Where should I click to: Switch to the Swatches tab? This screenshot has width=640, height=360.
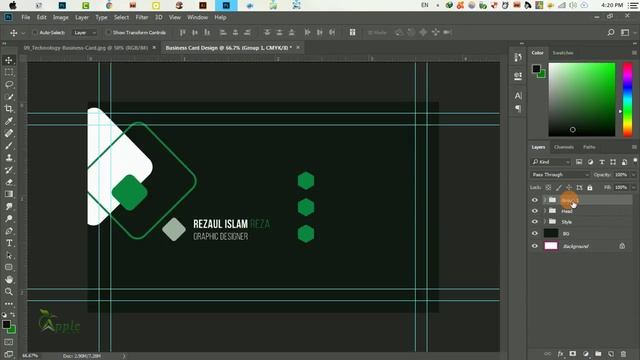tap(563, 53)
